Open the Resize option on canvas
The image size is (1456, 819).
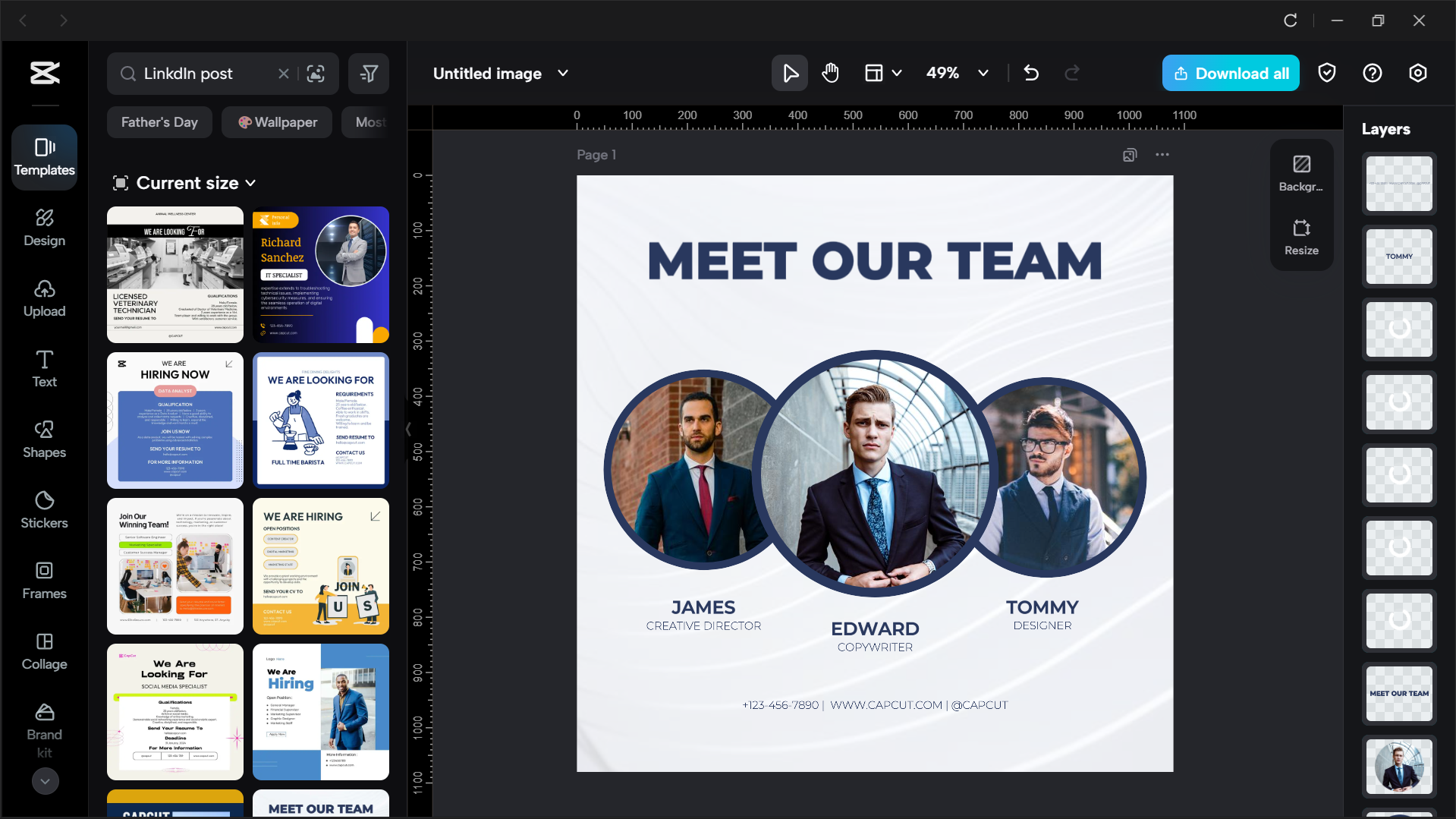tap(1300, 236)
